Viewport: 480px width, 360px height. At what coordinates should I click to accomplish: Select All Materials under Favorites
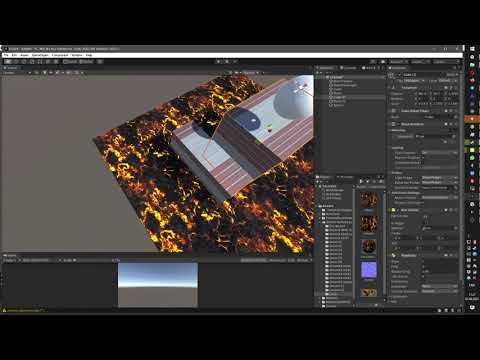pyautogui.click(x=333, y=190)
